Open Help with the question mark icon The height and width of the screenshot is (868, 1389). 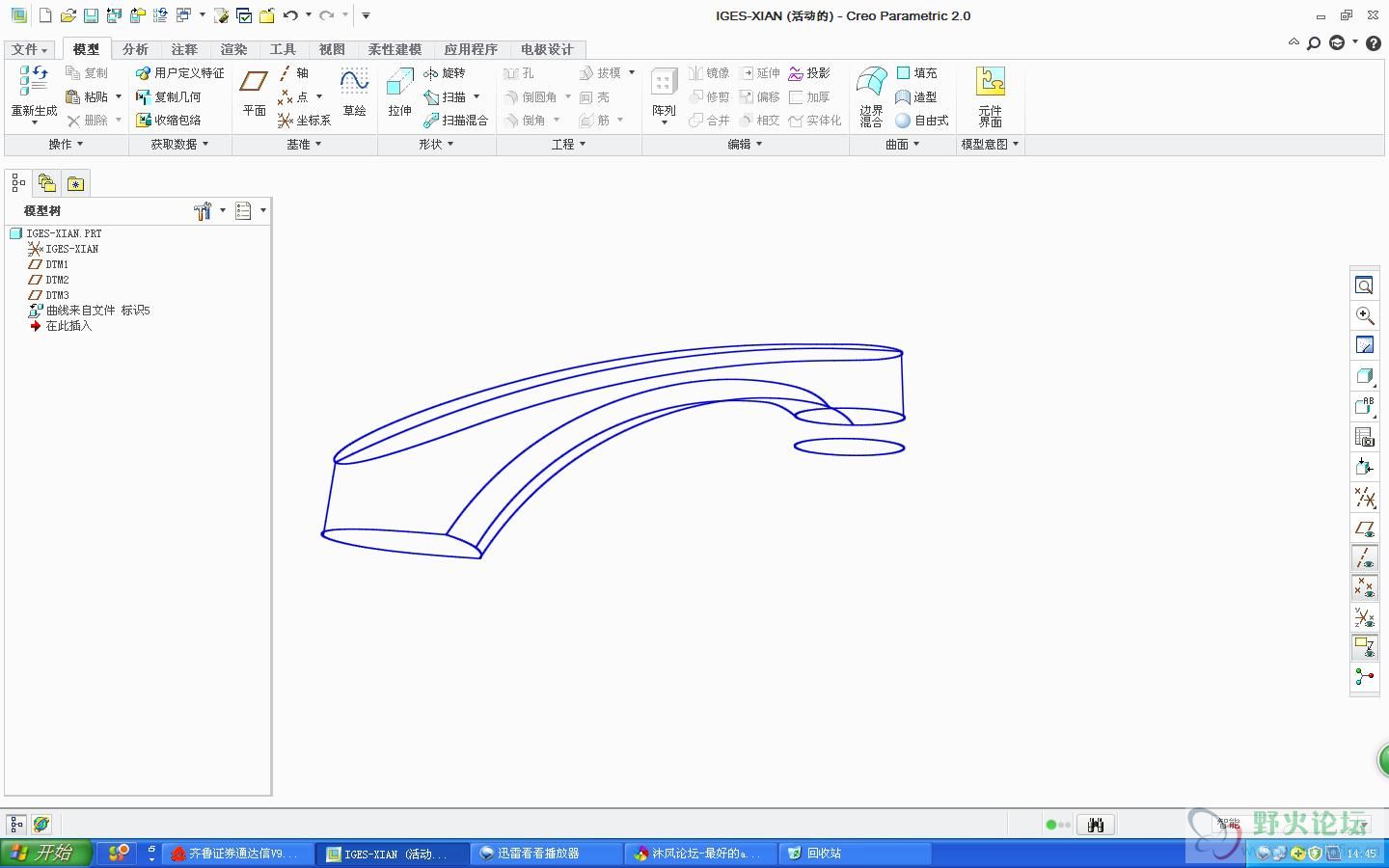click(1374, 42)
